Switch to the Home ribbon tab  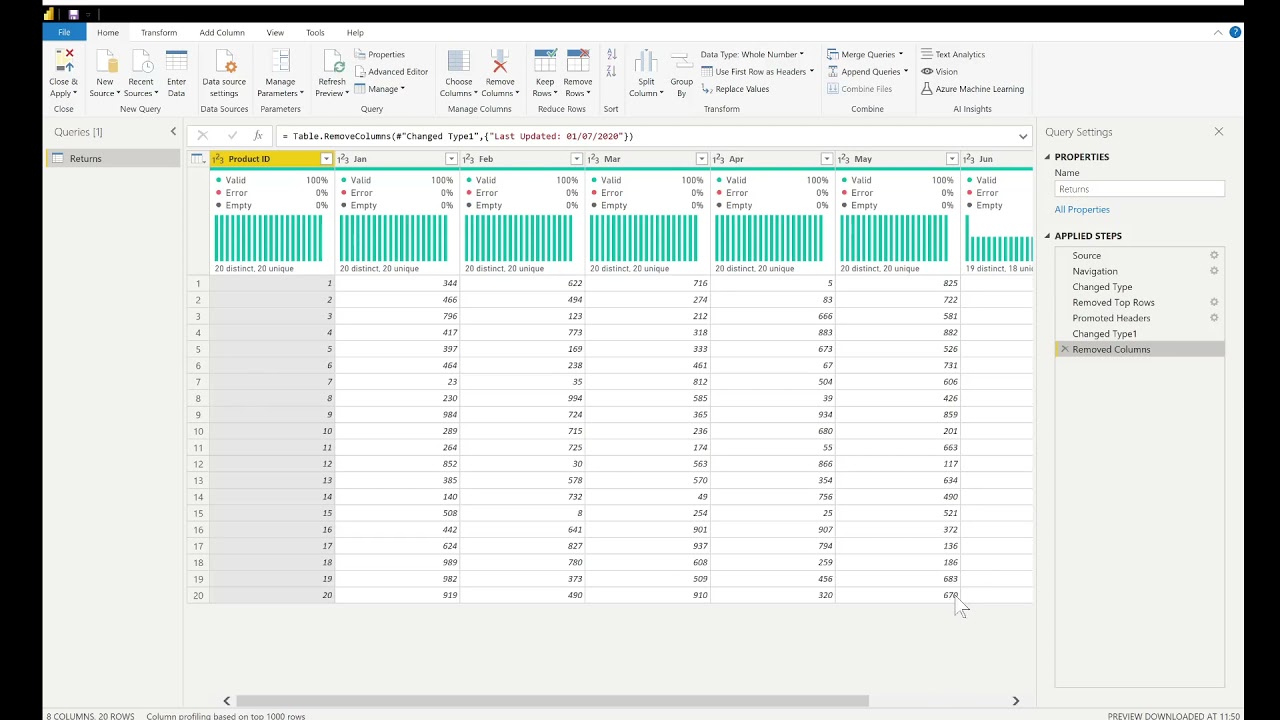[108, 32]
